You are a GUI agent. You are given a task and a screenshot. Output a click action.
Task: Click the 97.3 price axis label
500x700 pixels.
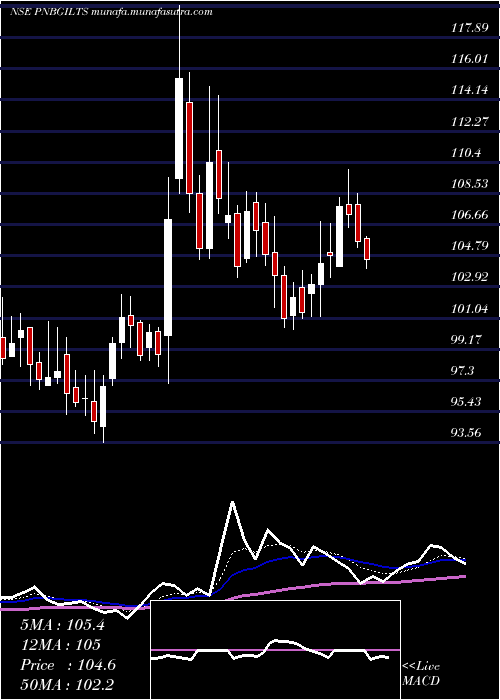tap(464, 371)
